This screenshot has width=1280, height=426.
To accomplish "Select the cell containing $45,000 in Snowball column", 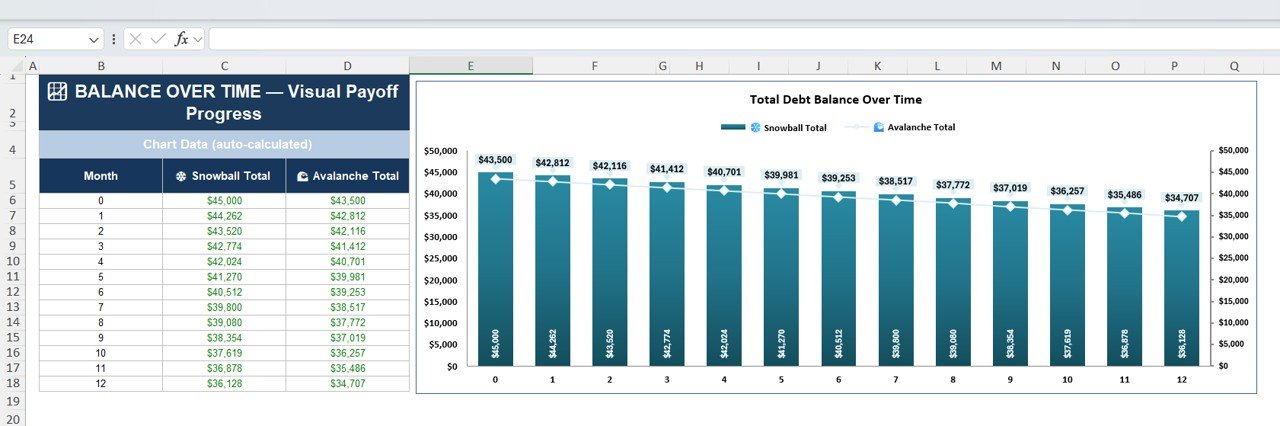I will click(223, 201).
